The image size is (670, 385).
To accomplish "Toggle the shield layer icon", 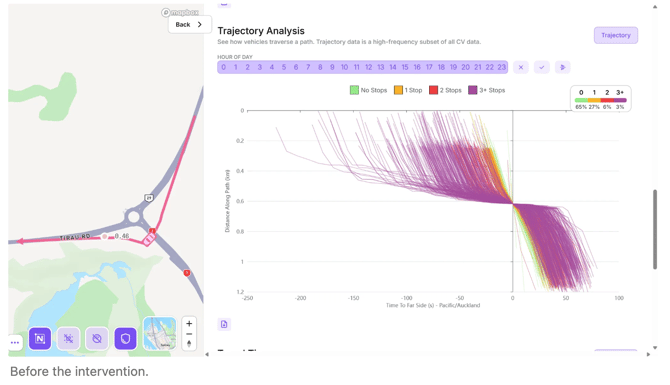I will [125, 338].
